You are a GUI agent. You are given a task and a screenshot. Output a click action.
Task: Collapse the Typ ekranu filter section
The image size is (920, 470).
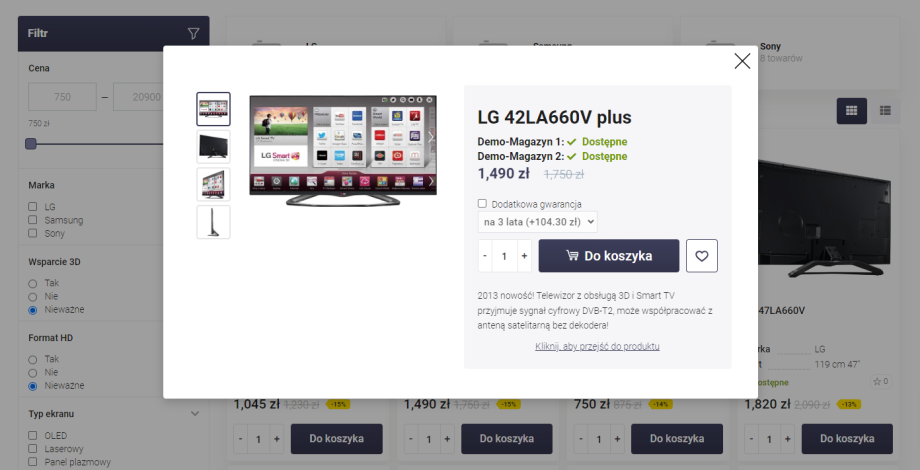click(x=195, y=414)
